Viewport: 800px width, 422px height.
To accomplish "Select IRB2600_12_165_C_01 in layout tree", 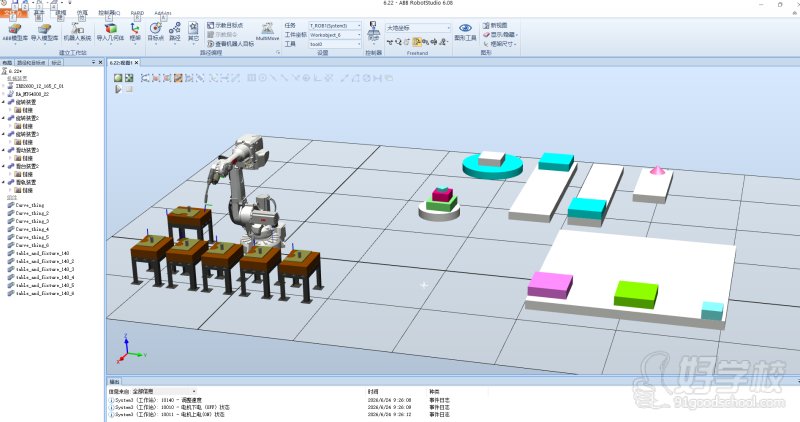I will 35,86.
